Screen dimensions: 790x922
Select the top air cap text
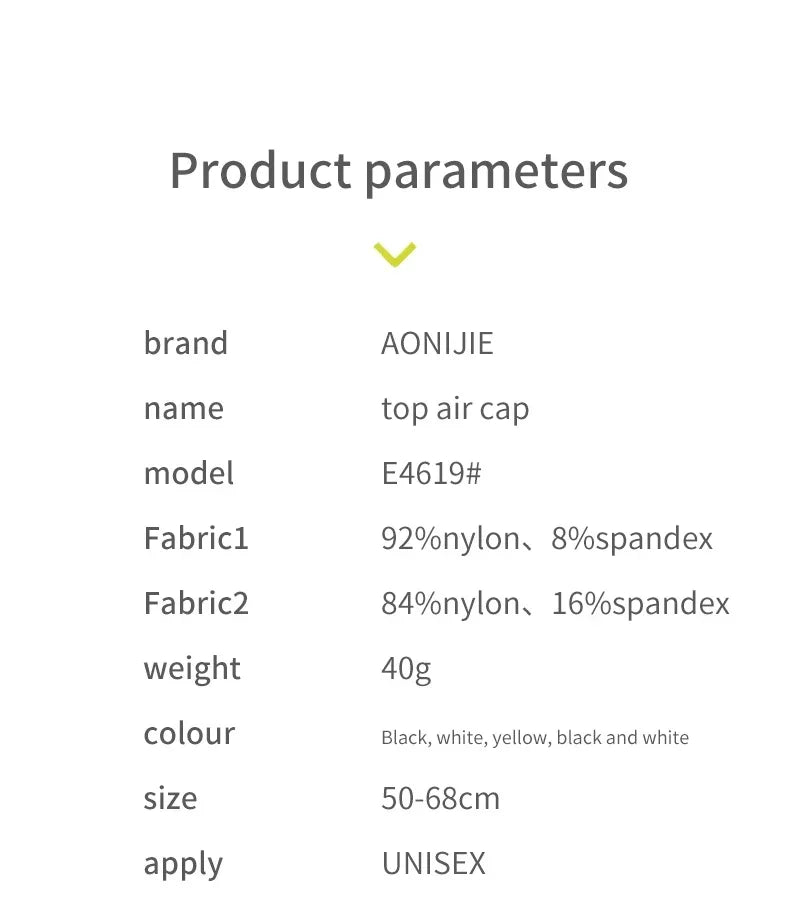coord(455,409)
